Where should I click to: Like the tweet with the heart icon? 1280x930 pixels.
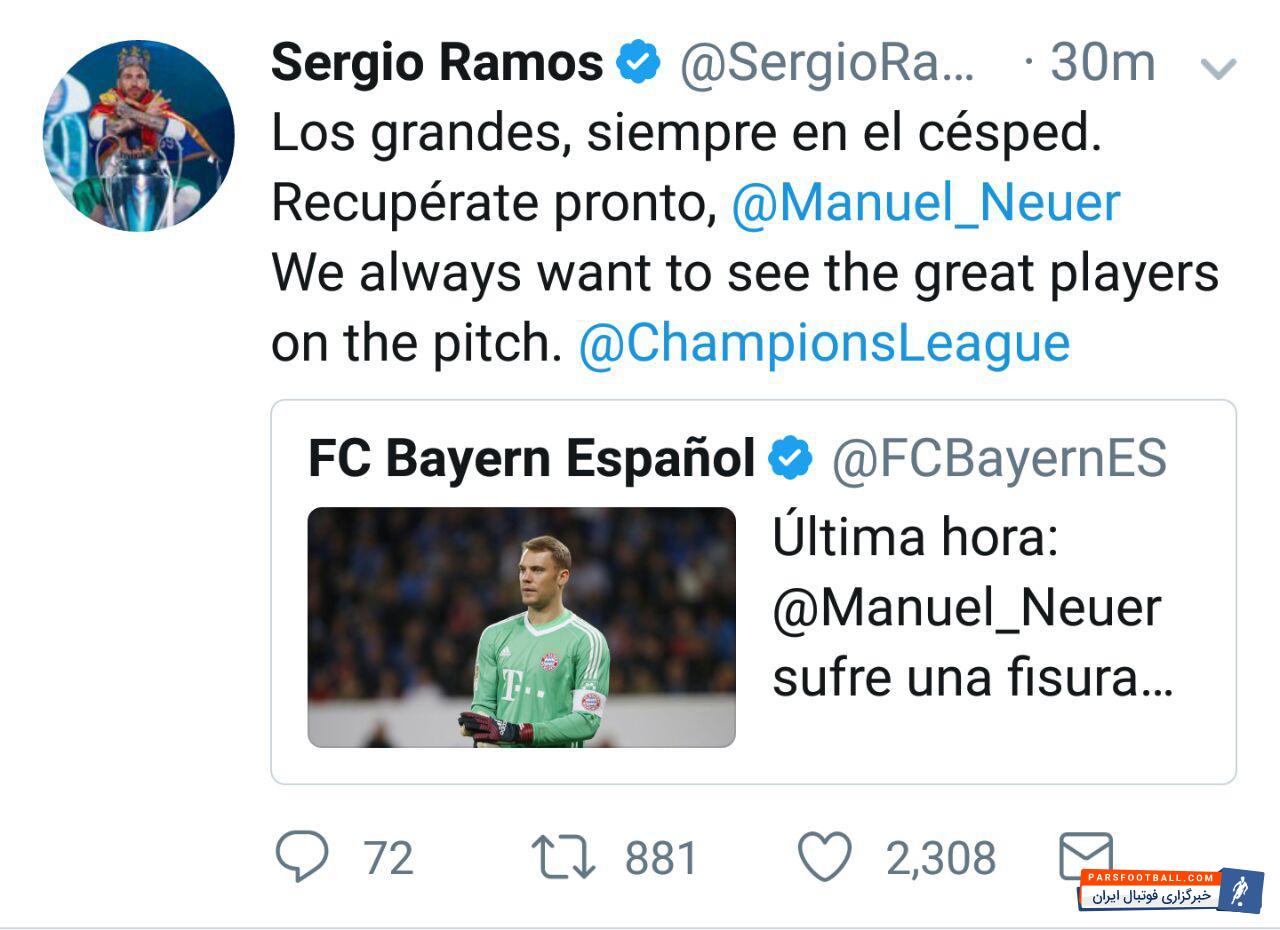pyautogui.click(x=824, y=857)
